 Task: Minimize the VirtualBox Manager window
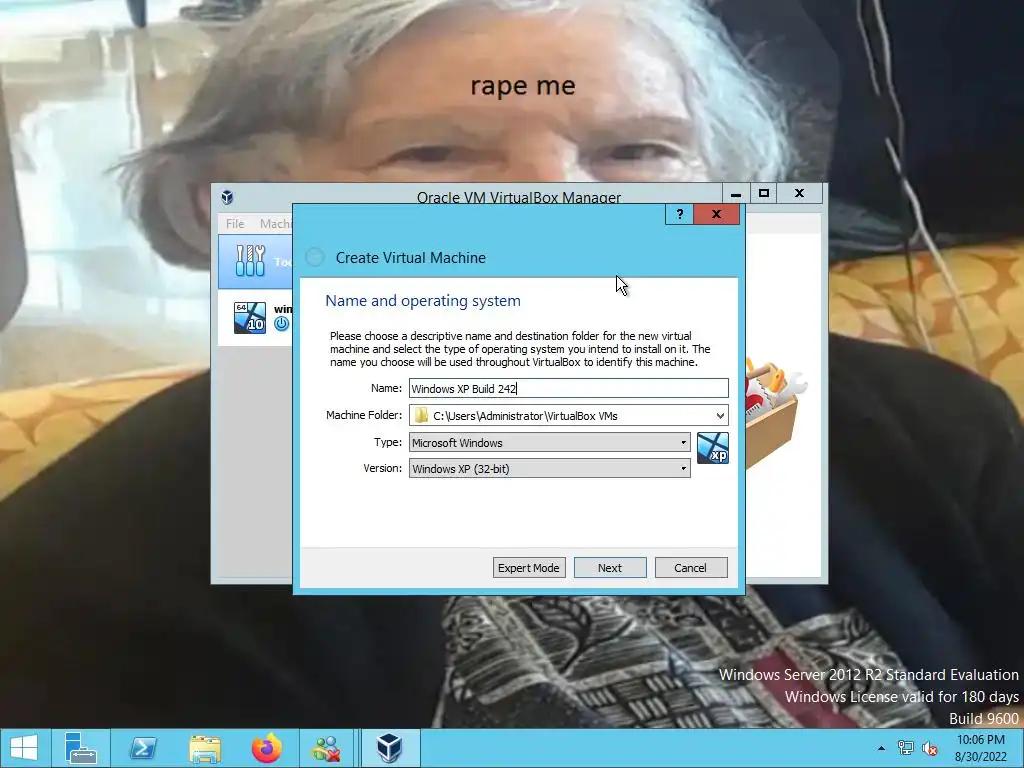736,193
